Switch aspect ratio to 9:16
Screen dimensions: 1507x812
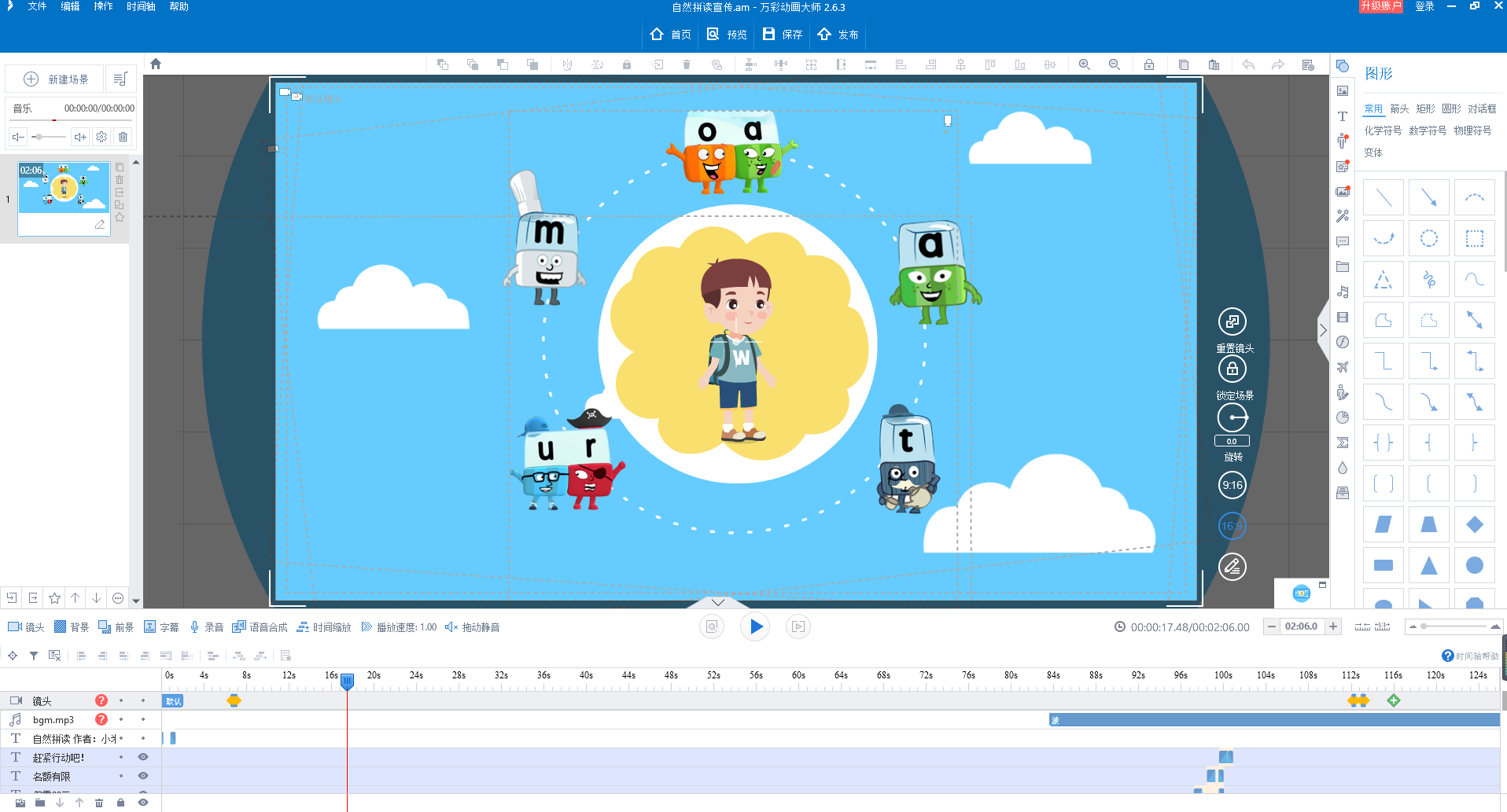click(x=1232, y=485)
